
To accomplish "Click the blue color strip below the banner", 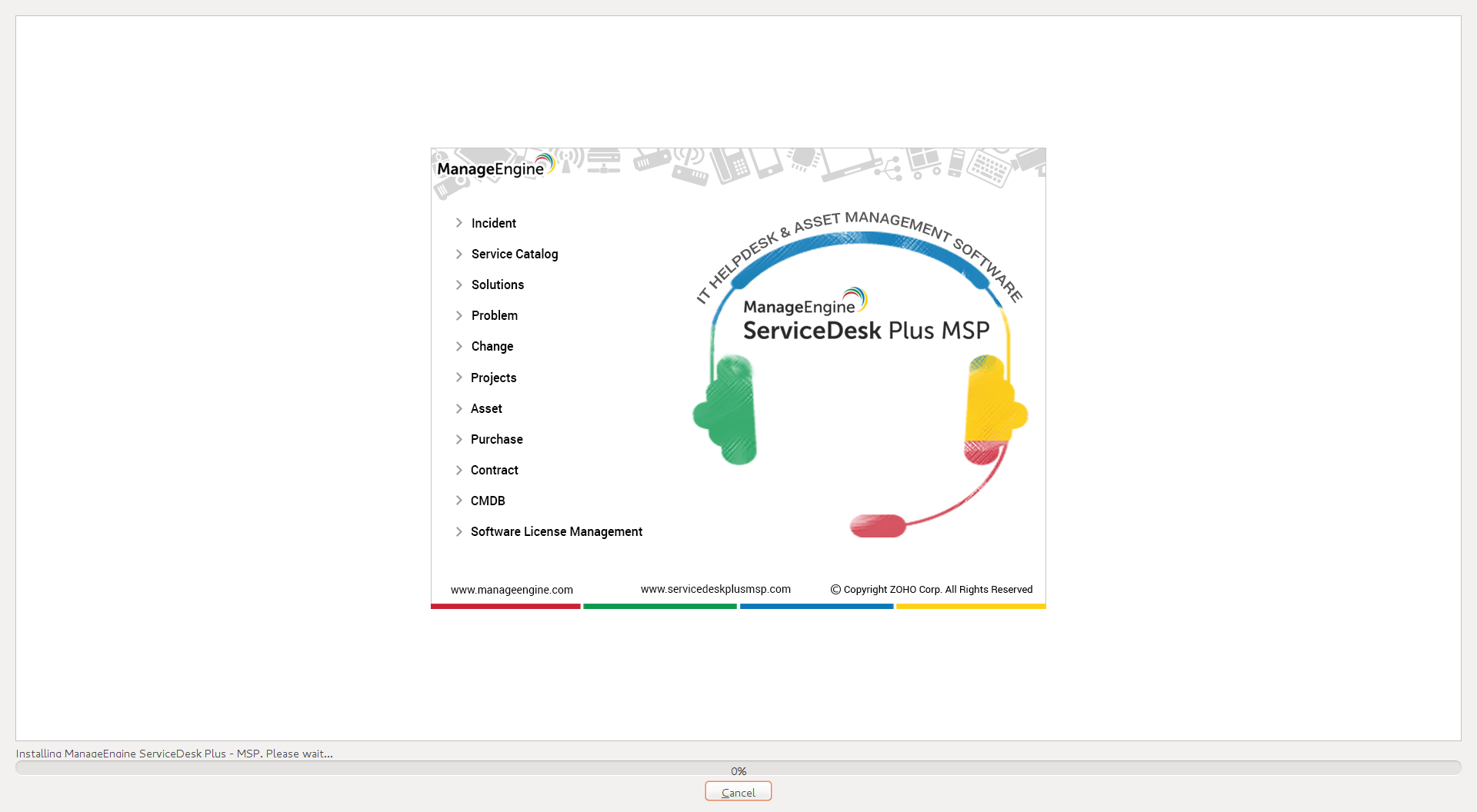I will [816, 607].
